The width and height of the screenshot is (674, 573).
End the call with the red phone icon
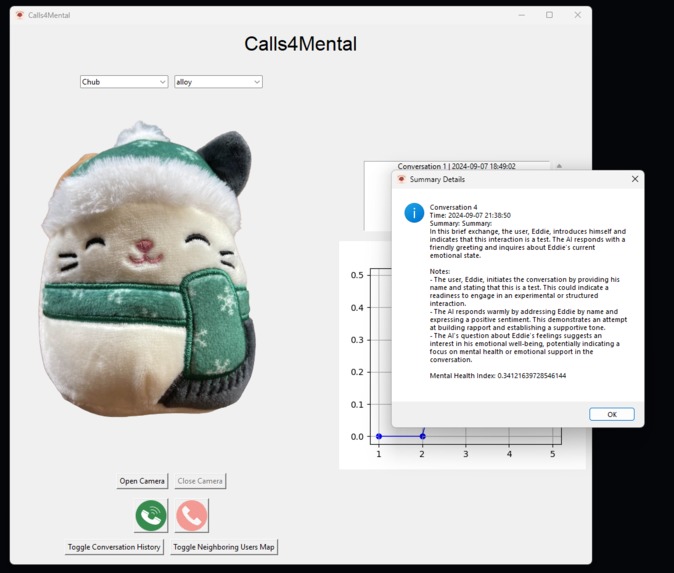pyautogui.click(x=192, y=515)
